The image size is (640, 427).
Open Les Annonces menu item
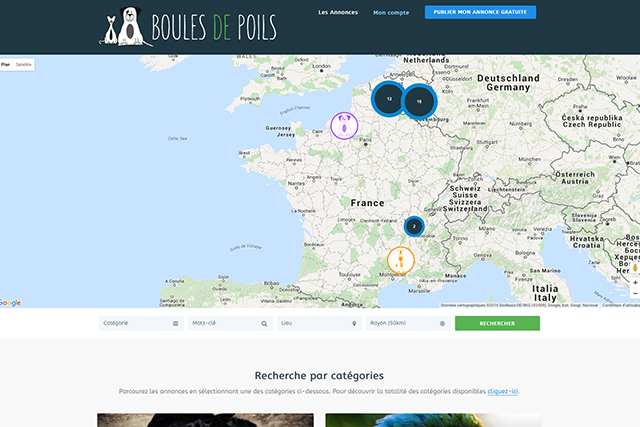pyautogui.click(x=338, y=13)
